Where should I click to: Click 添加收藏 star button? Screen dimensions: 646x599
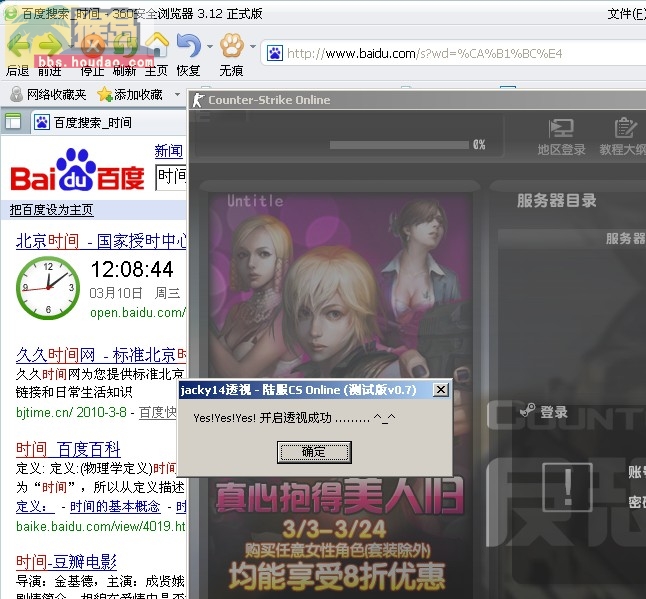pos(130,94)
